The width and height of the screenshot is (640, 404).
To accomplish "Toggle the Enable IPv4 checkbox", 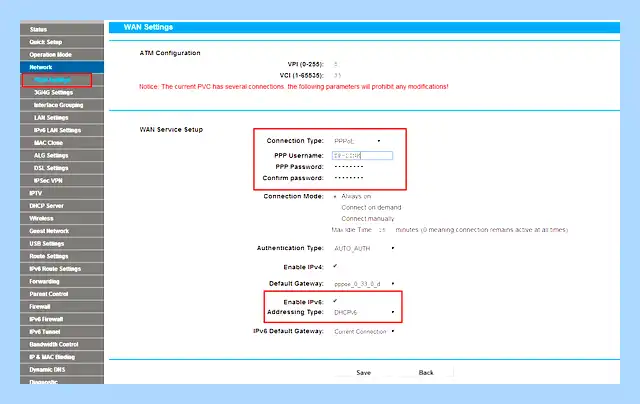I will point(335,266).
